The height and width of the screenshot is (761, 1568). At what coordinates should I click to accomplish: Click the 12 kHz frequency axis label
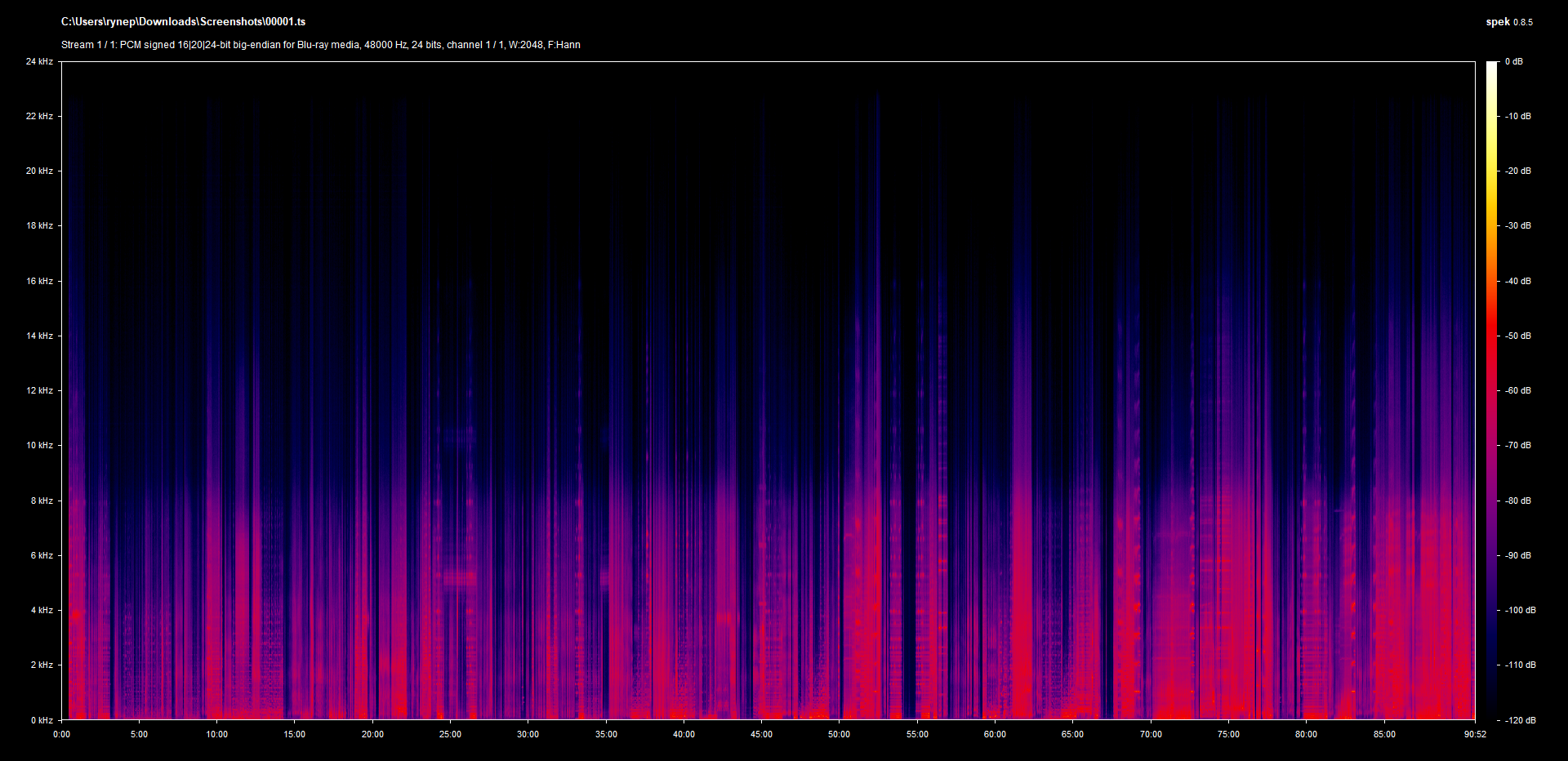click(39, 390)
